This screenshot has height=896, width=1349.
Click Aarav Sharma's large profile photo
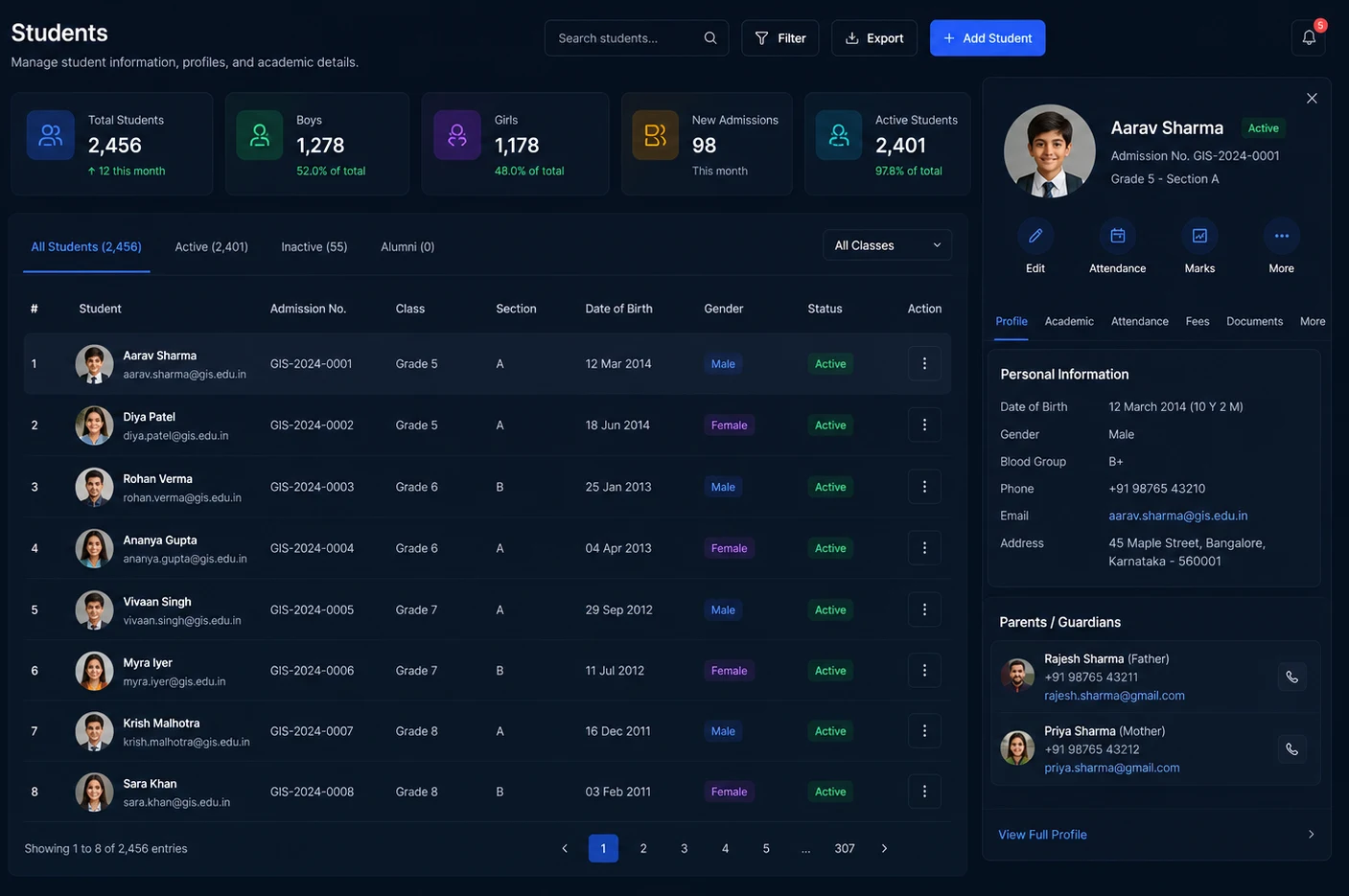click(x=1050, y=151)
